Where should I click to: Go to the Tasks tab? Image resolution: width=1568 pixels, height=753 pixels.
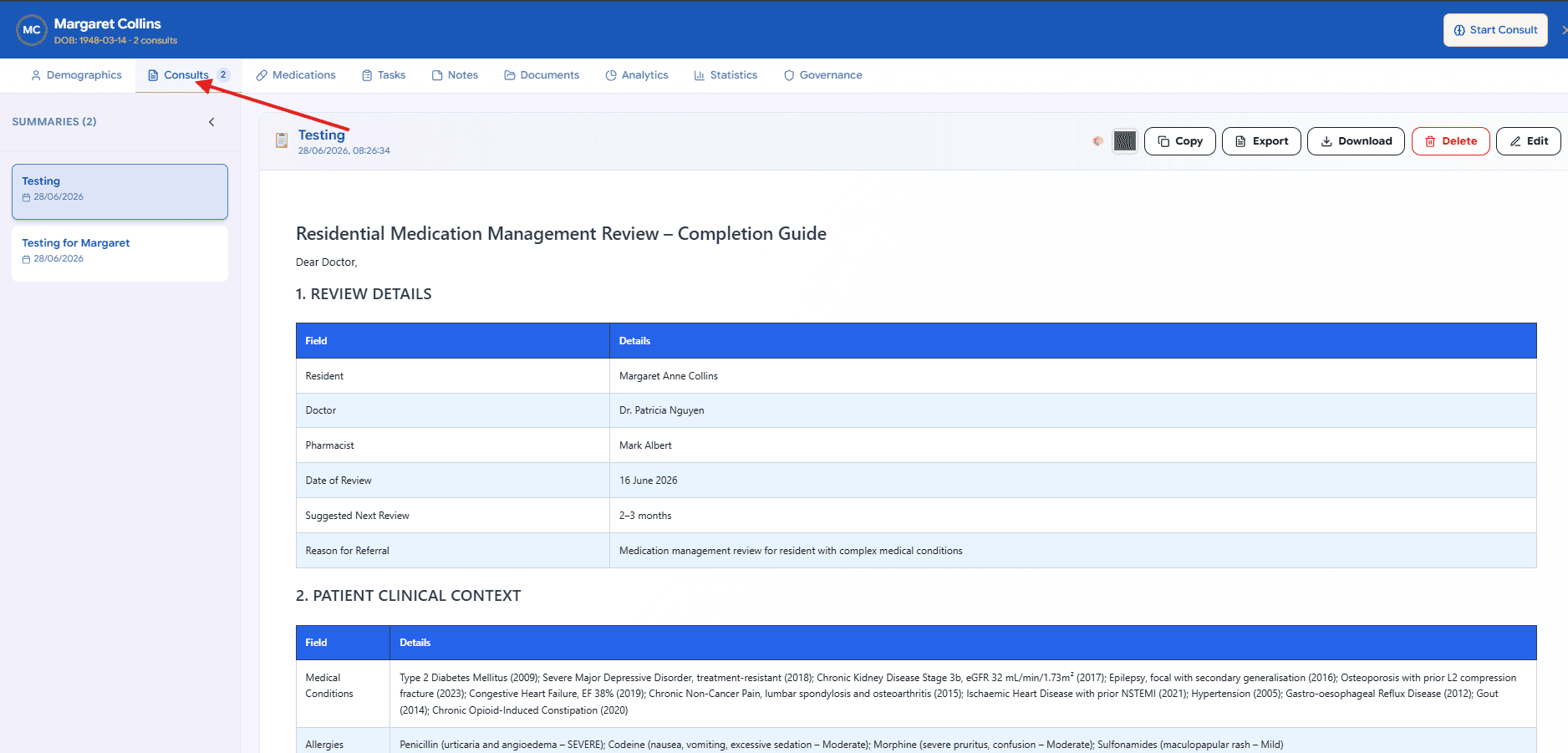(x=384, y=75)
